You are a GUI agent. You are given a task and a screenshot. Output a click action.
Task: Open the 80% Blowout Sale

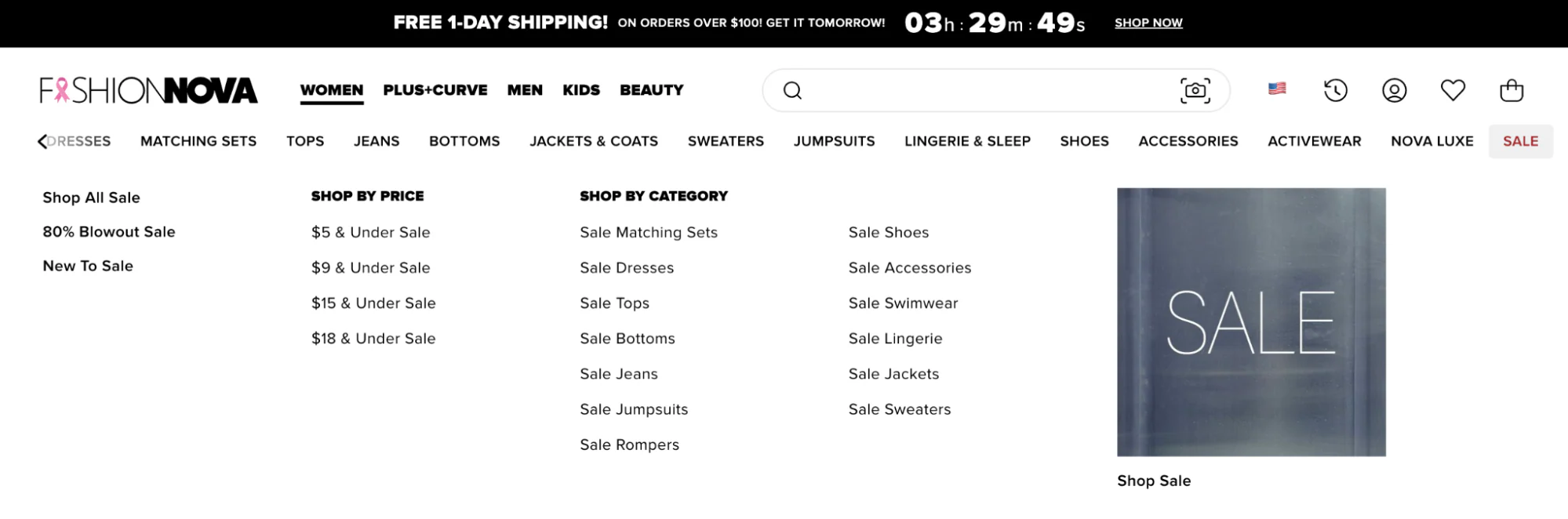108,231
